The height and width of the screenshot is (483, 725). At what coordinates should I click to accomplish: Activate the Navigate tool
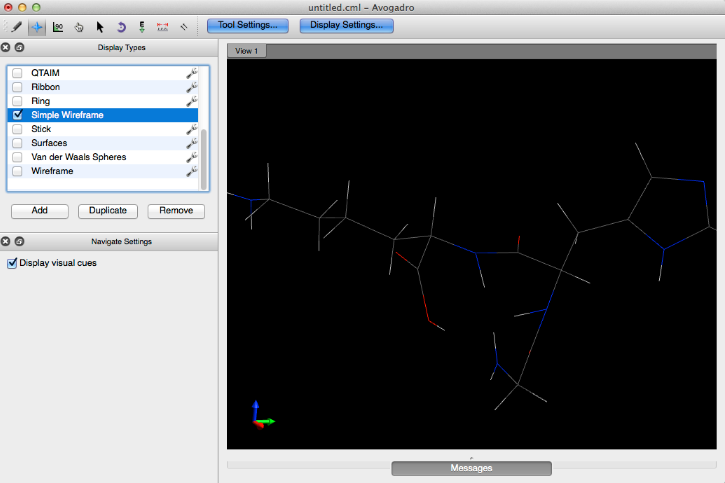click(37, 26)
